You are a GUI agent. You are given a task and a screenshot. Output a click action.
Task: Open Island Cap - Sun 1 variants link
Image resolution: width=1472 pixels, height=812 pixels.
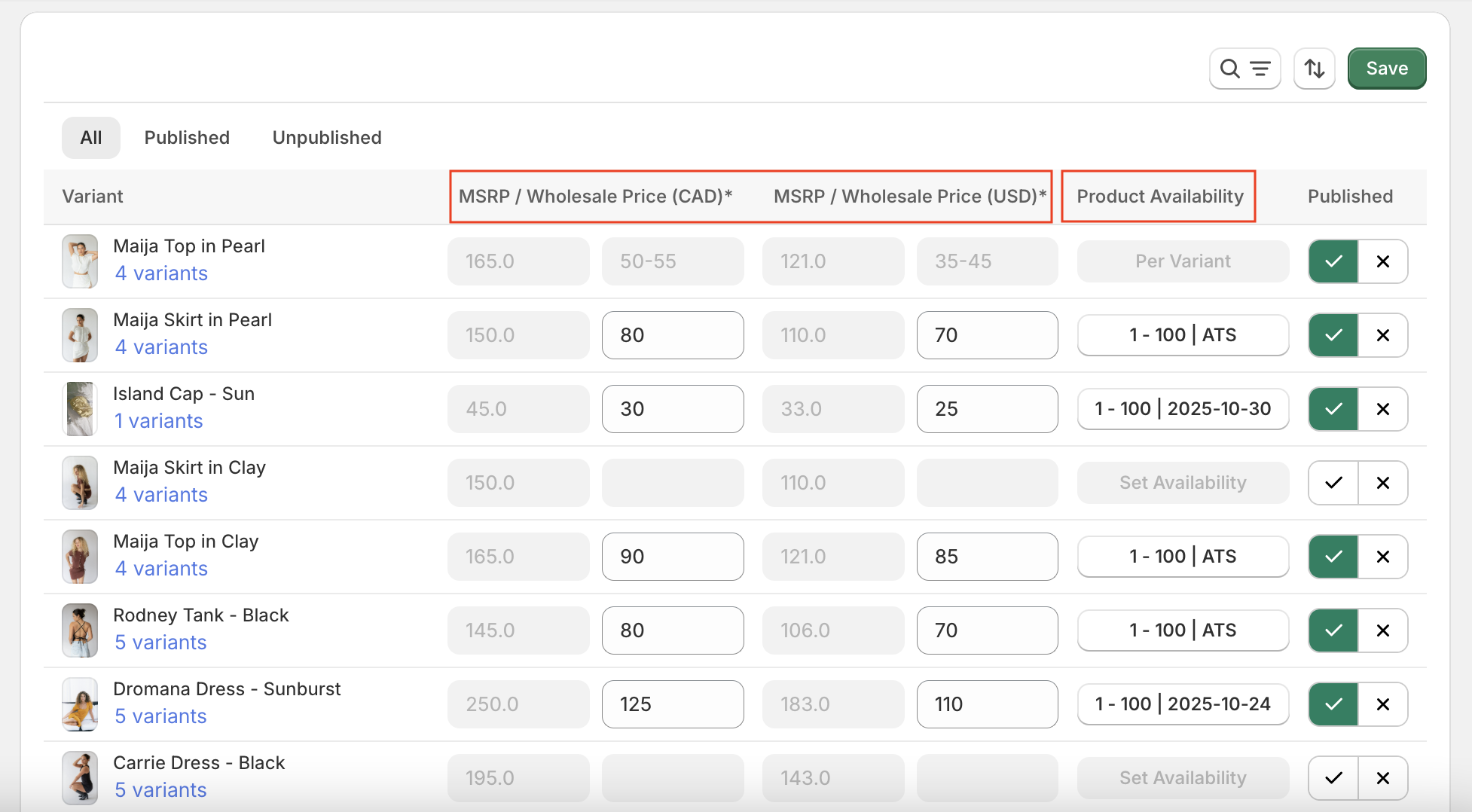(158, 421)
